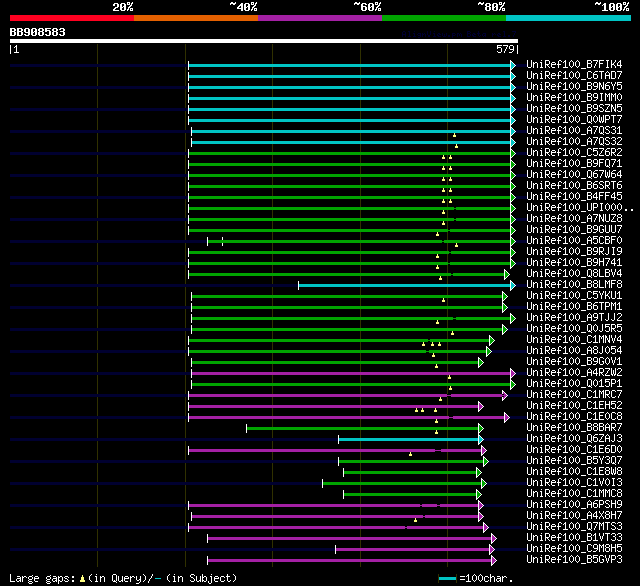Click the arrowhead ending the C1MNV4 alignment
The width and height of the screenshot is (640, 586).
[492, 340]
